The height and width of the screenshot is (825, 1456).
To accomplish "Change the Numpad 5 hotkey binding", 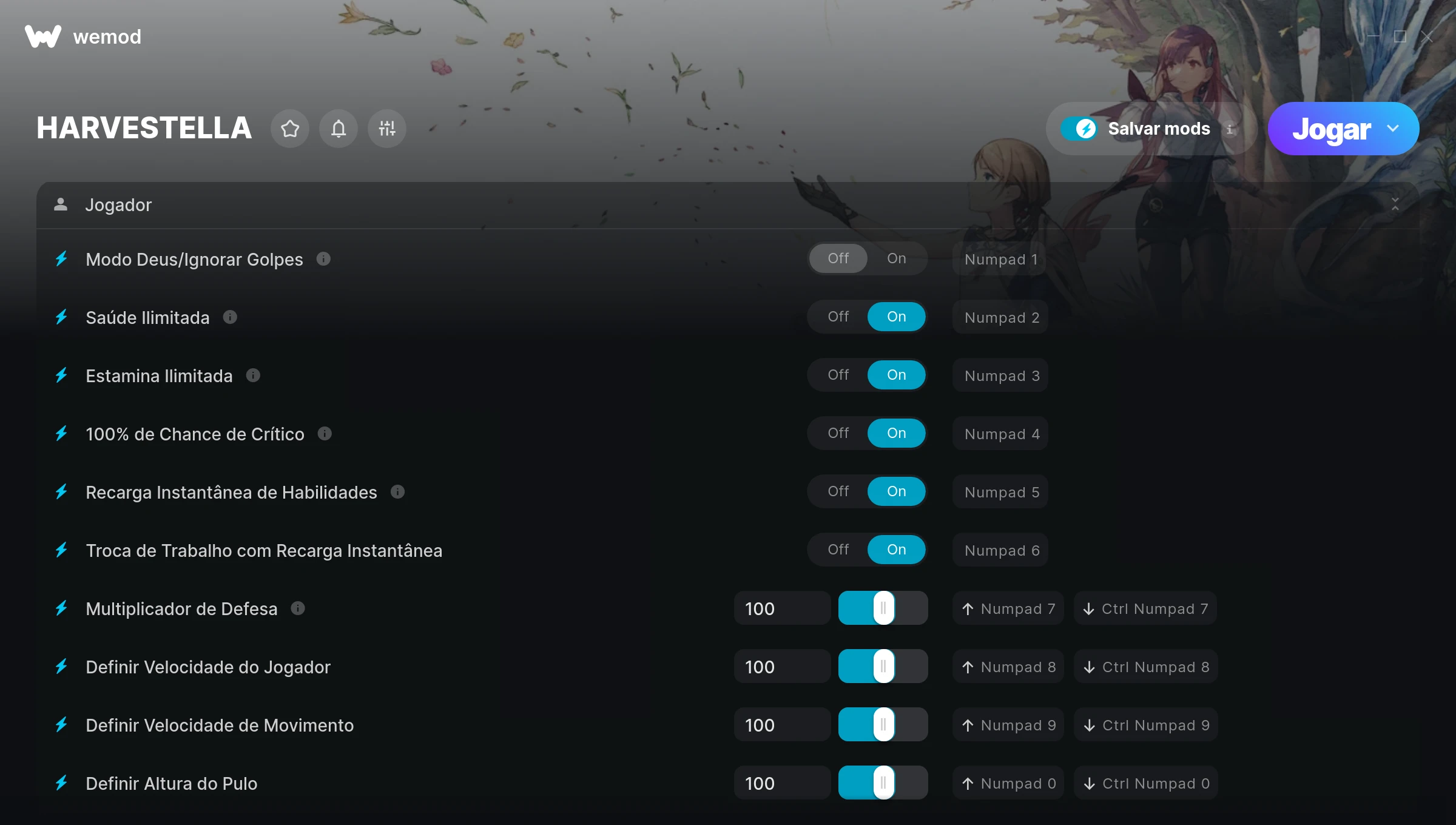I will [x=1000, y=492].
